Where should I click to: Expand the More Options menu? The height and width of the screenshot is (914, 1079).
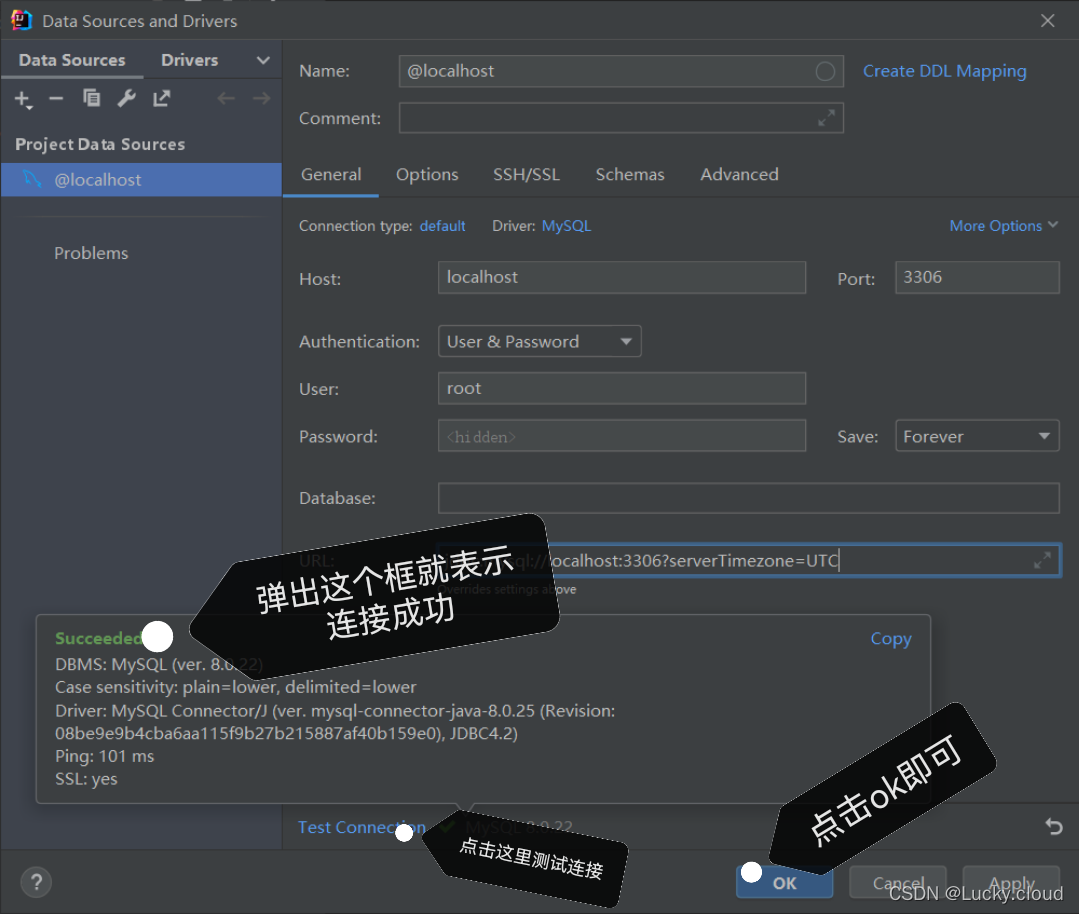pyautogui.click(x=1003, y=226)
